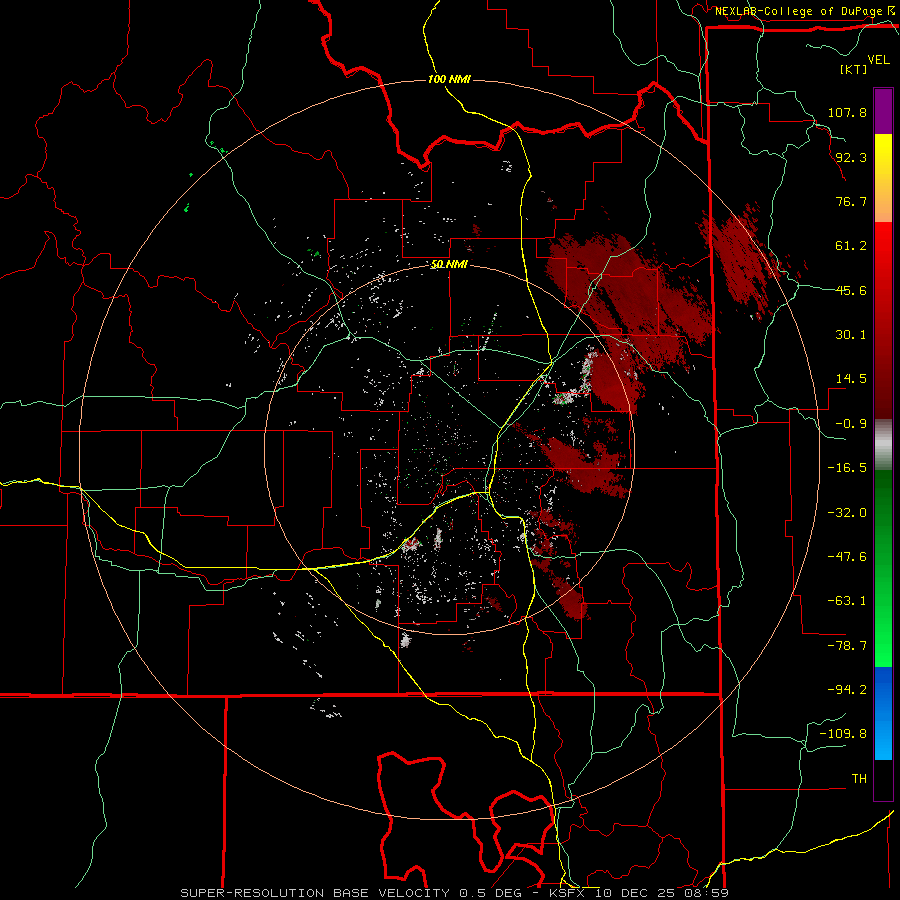
Task: Click the 107.8 legend value
Action: click(847, 112)
